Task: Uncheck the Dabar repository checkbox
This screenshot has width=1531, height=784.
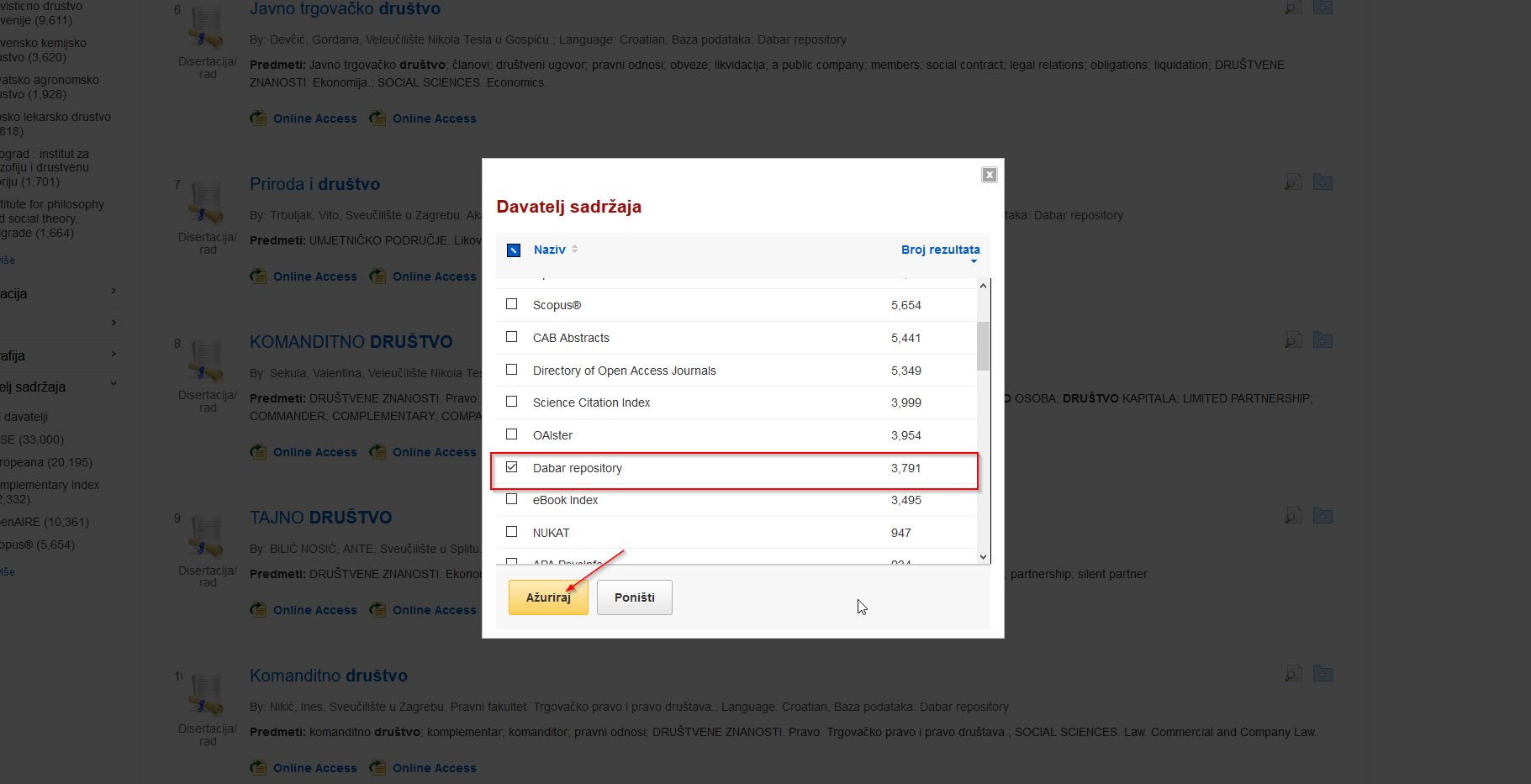Action: coord(511,467)
